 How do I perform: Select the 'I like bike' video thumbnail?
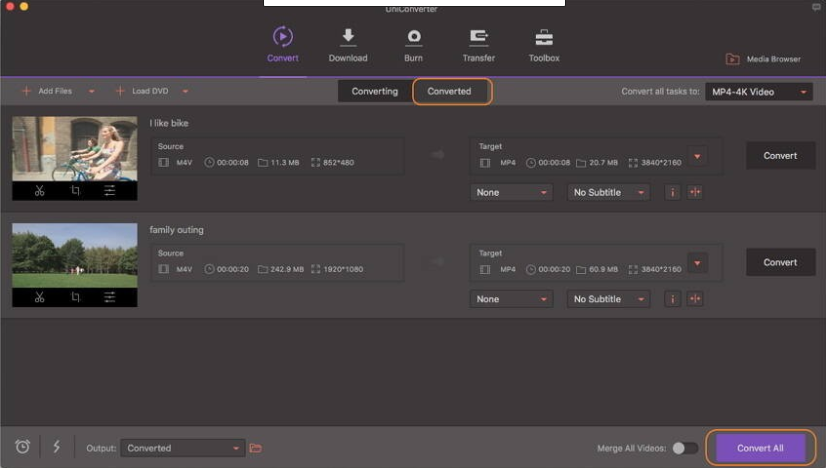75,149
